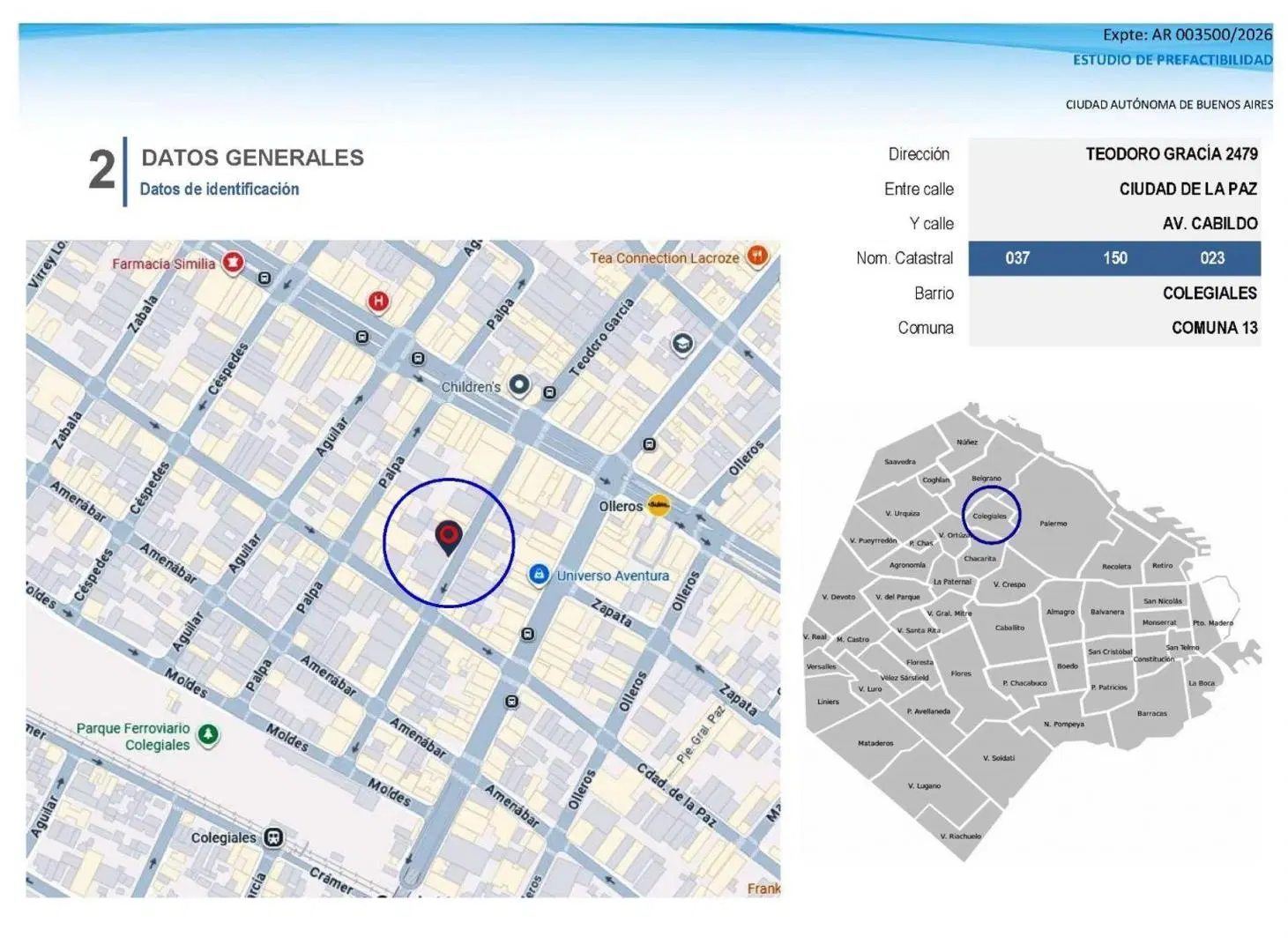Click Caballito on the neighborhoods map
The height and width of the screenshot is (952, 1288).
tap(1010, 628)
